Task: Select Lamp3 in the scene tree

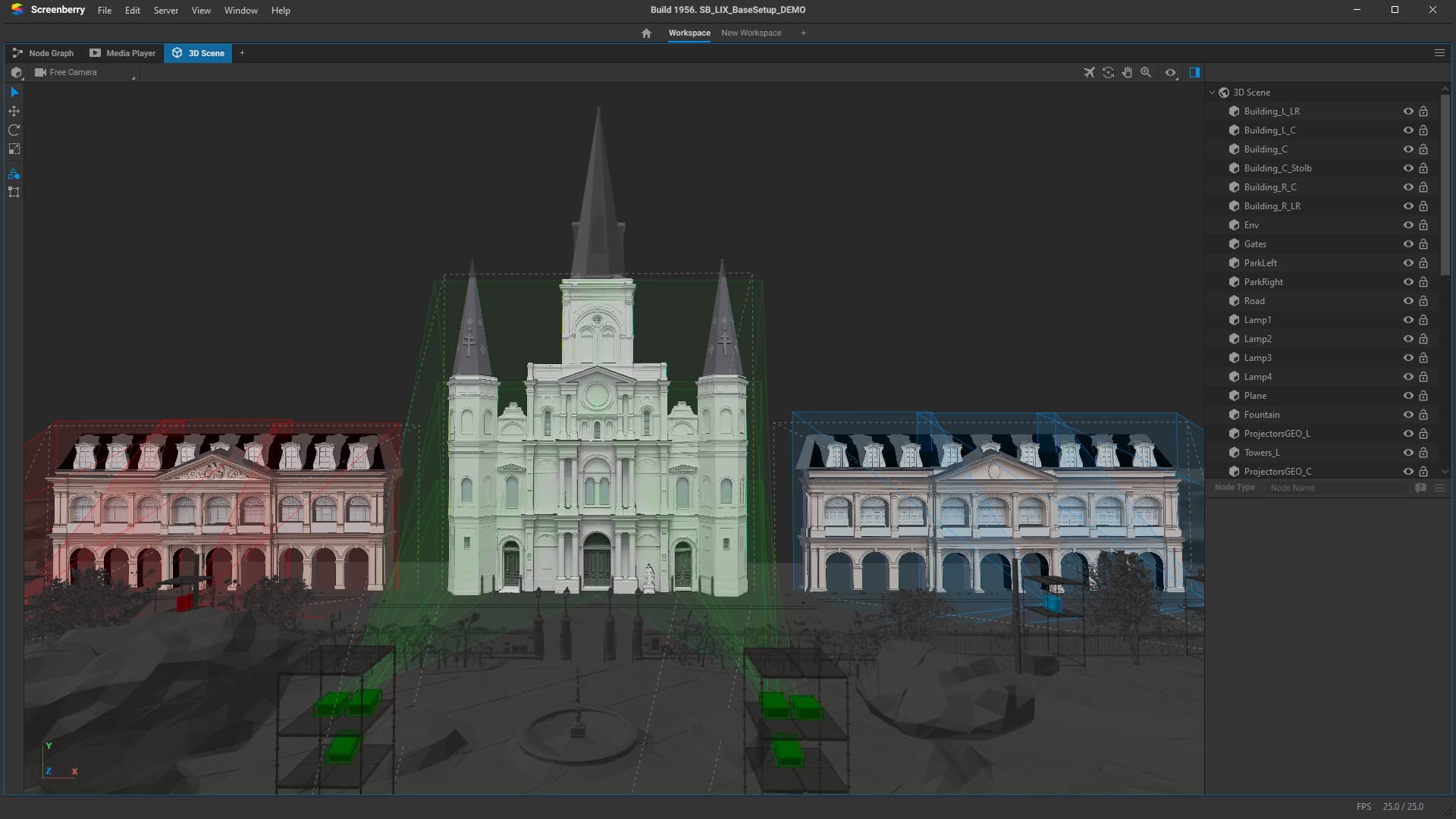Action: point(1257,358)
